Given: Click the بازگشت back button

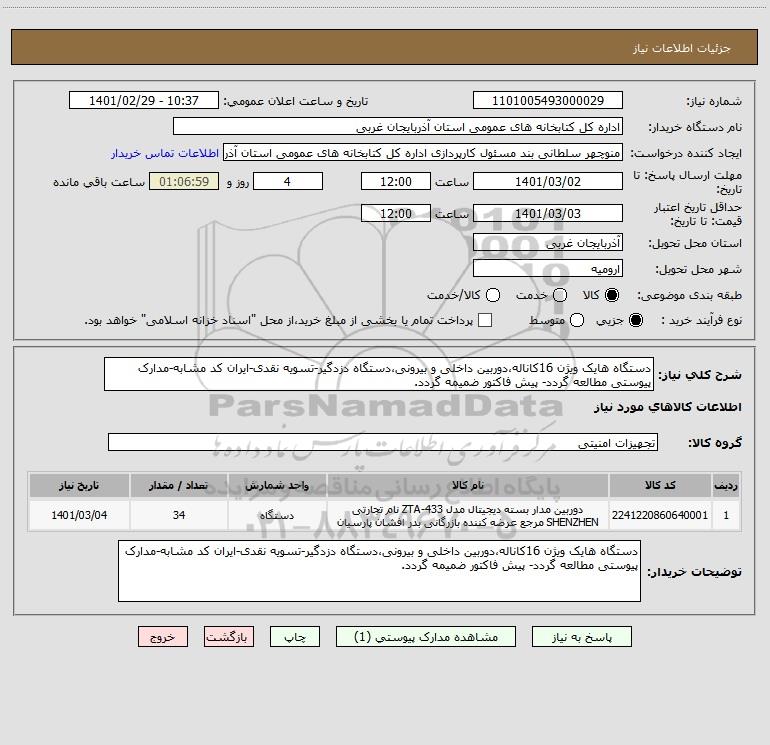Looking at the screenshot, I should point(229,637).
